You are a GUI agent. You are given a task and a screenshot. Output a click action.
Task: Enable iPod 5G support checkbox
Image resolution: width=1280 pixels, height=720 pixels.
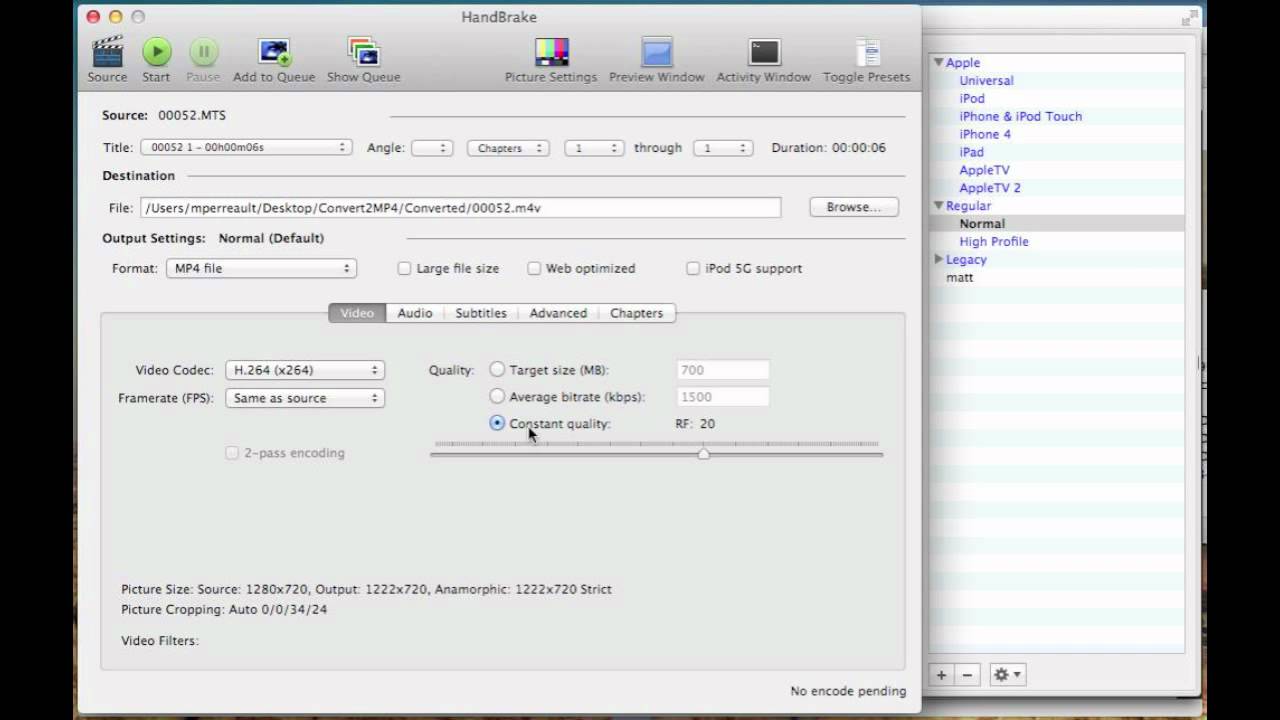coord(693,268)
